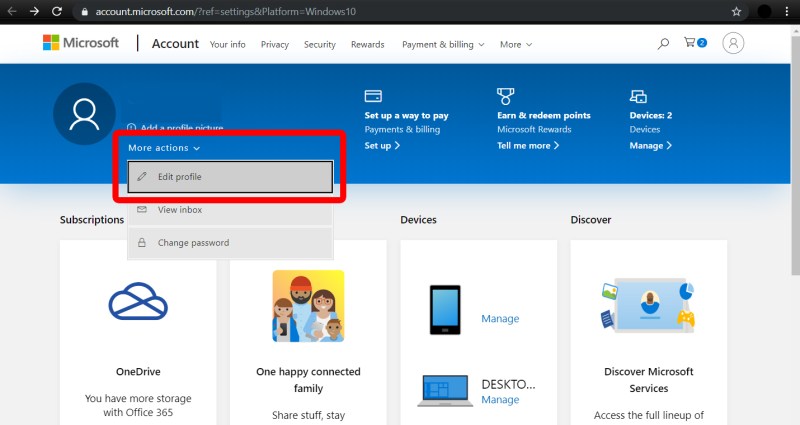
Task: Click Manage under DESKTO...
Action: pyautogui.click(x=500, y=400)
